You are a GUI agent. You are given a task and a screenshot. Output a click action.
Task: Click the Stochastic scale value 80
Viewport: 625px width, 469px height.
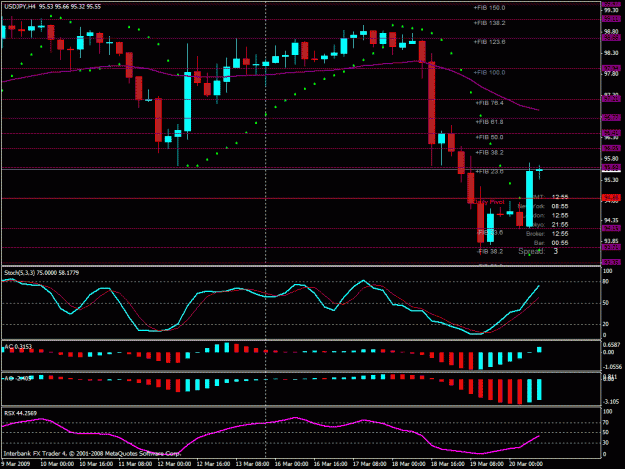point(606,281)
